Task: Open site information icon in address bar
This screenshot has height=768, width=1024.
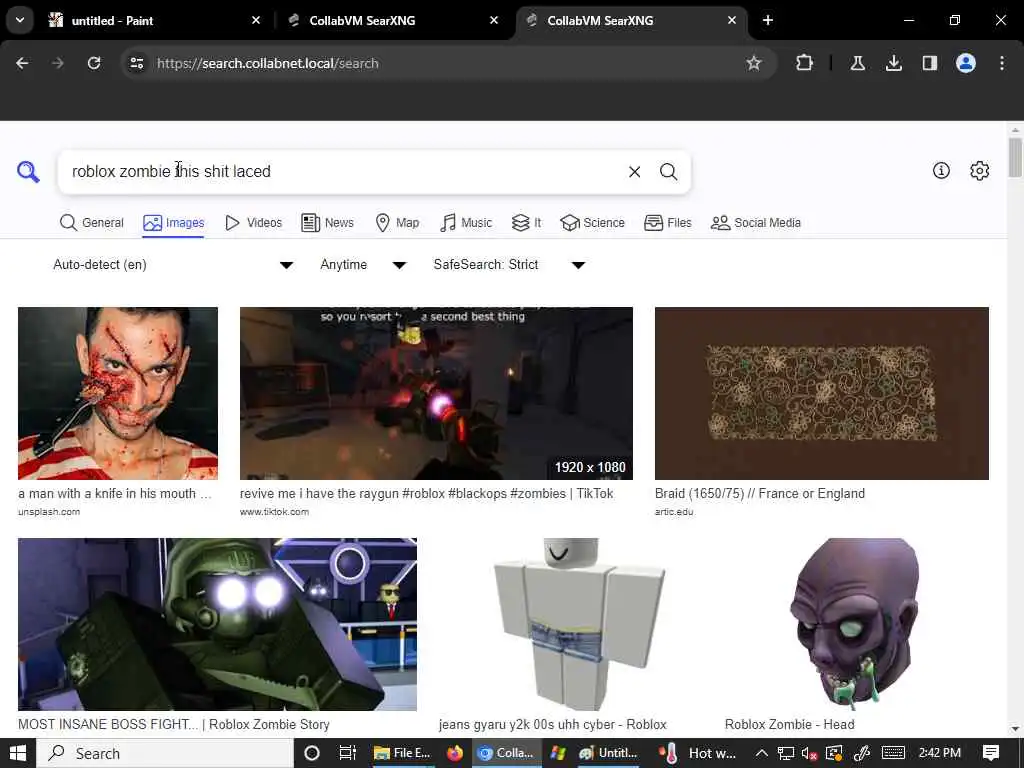Action: (136, 63)
